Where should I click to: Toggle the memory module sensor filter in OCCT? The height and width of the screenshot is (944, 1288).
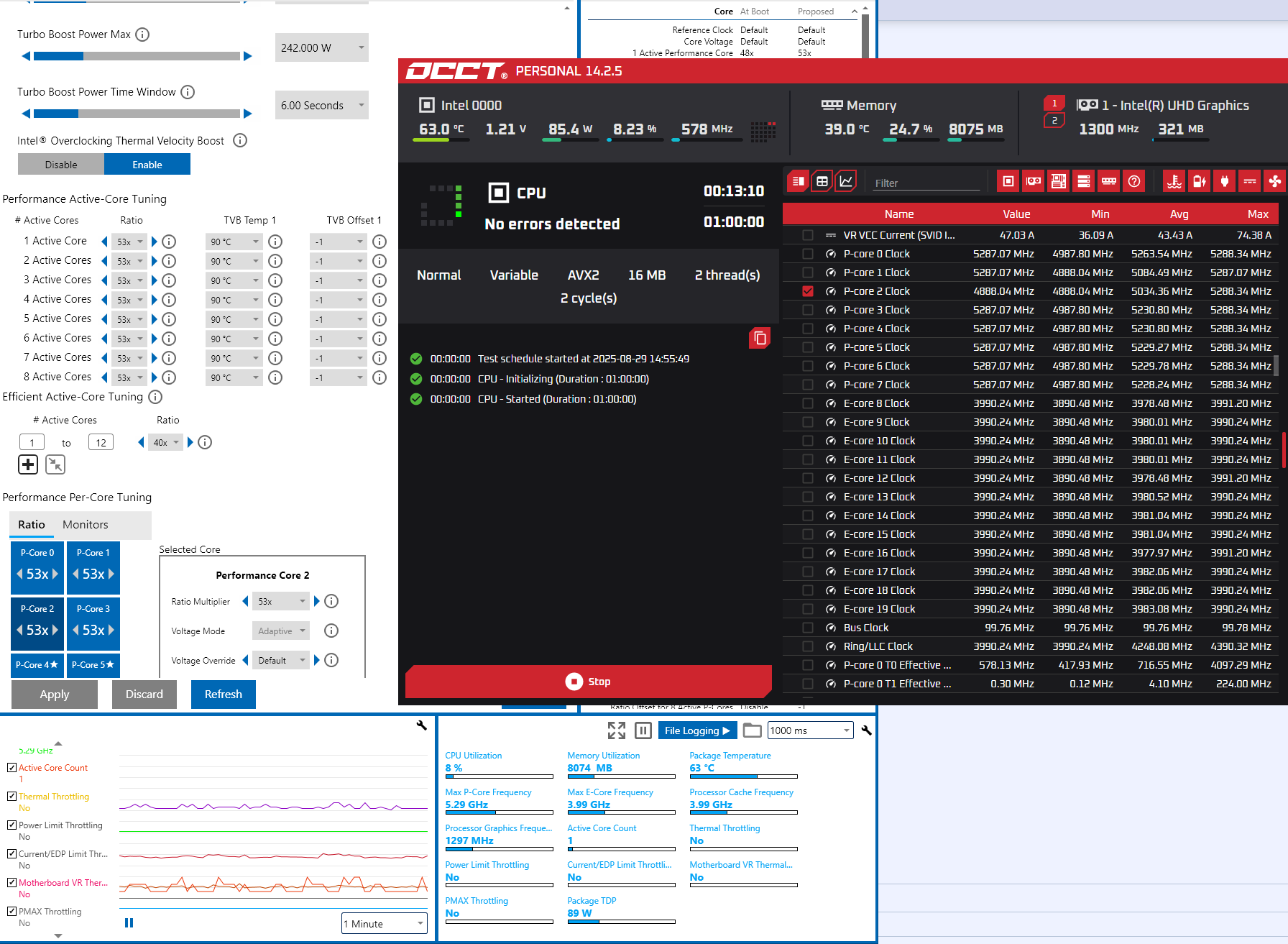[1109, 182]
